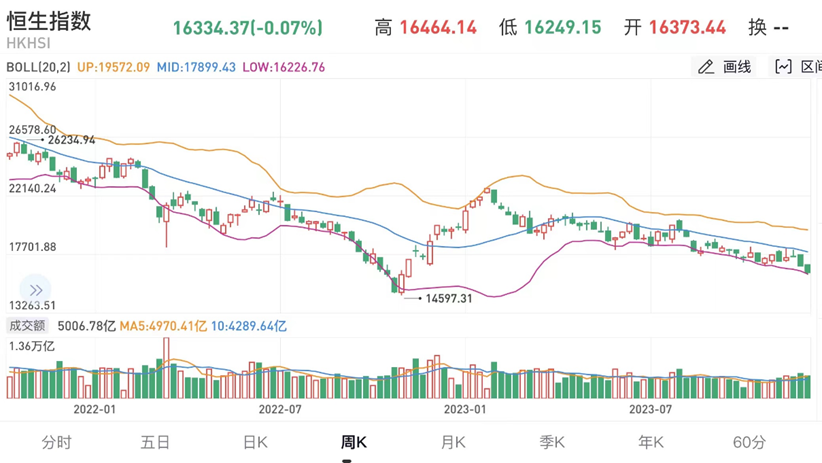Click the 14597.31 low price marker
The image size is (822, 463).
(448, 298)
